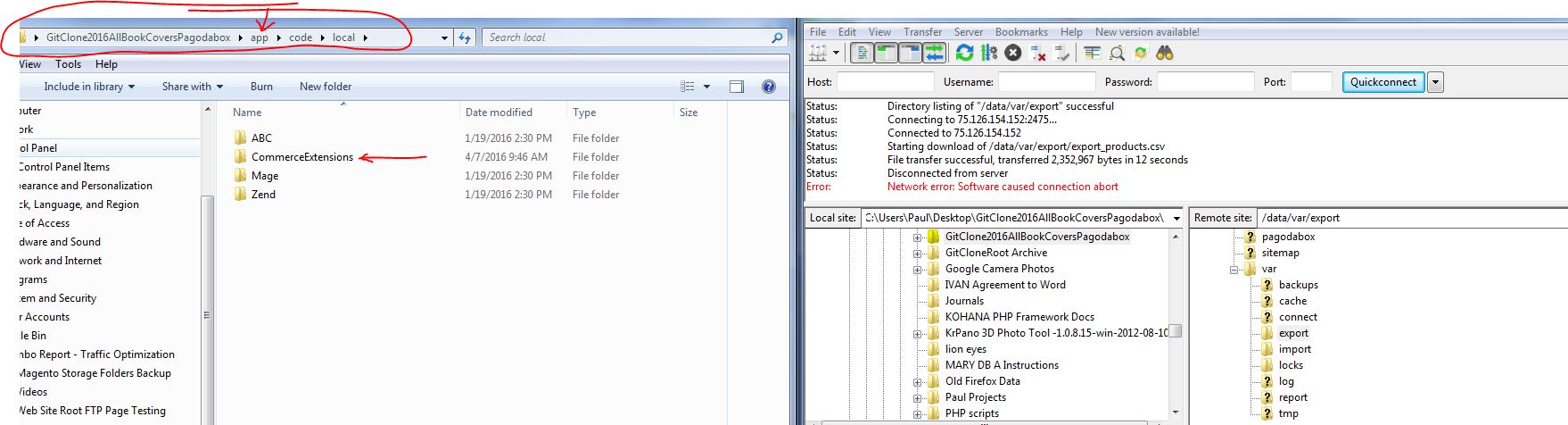Screen dimensions: 1568x425
Task: Click local tree vertical scrollbar thumb
Action: (1176, 331)
